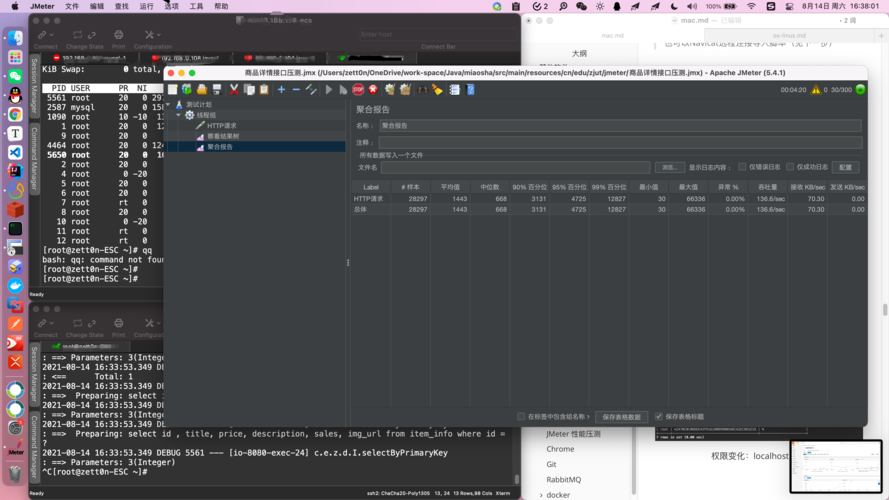The width and height of the screenshot is (889, 500).
Task: Reset the search with the yellow broom icon
Action: pos(437,90)
